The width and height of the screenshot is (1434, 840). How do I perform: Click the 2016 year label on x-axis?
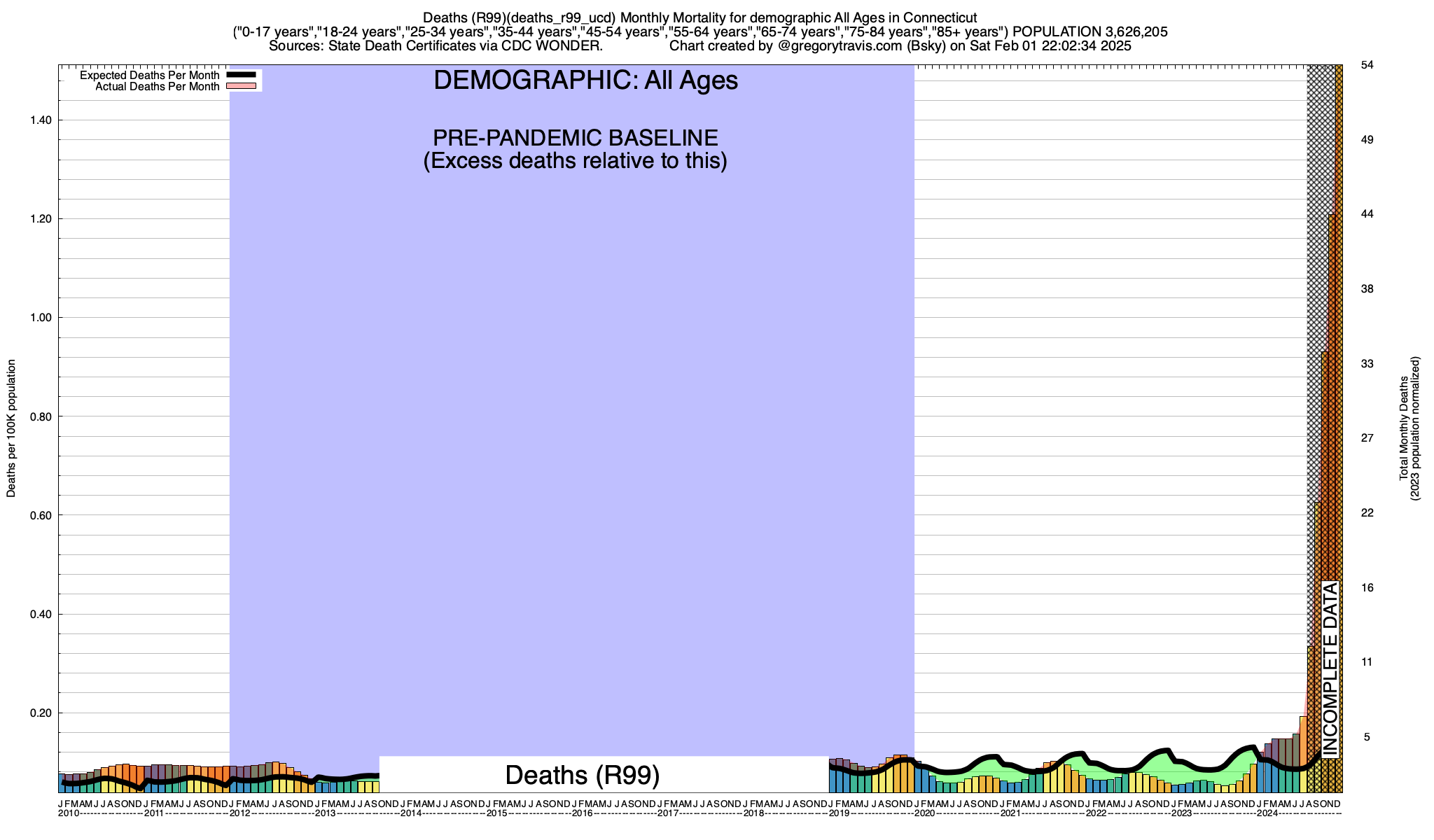coord(583,813)
